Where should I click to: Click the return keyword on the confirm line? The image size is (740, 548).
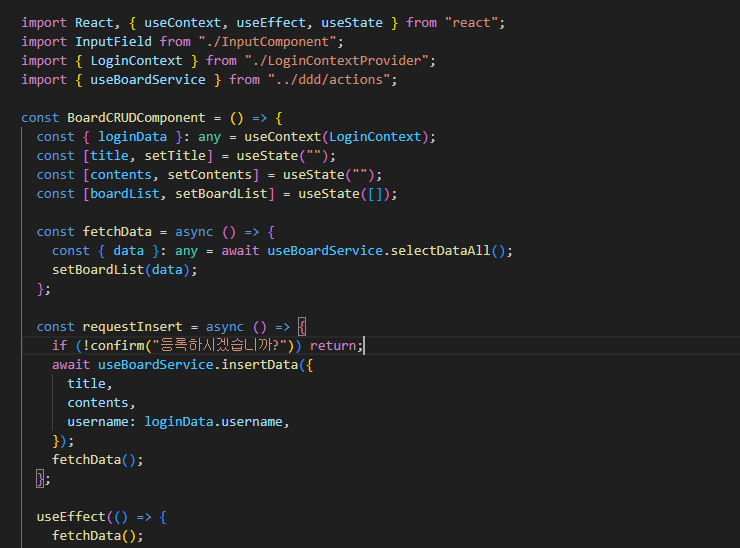333,346
